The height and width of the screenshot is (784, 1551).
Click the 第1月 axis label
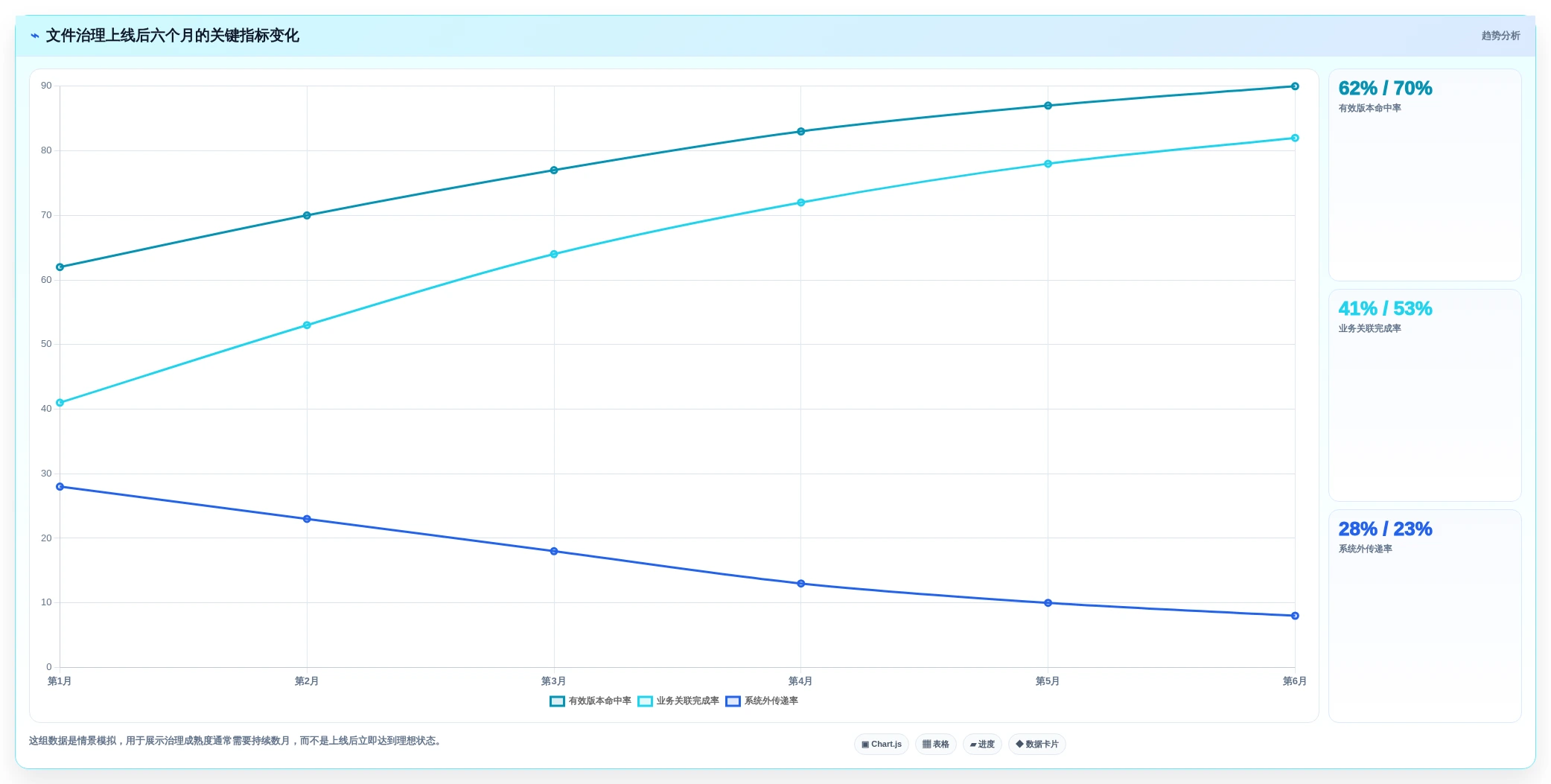click(60, 681)
